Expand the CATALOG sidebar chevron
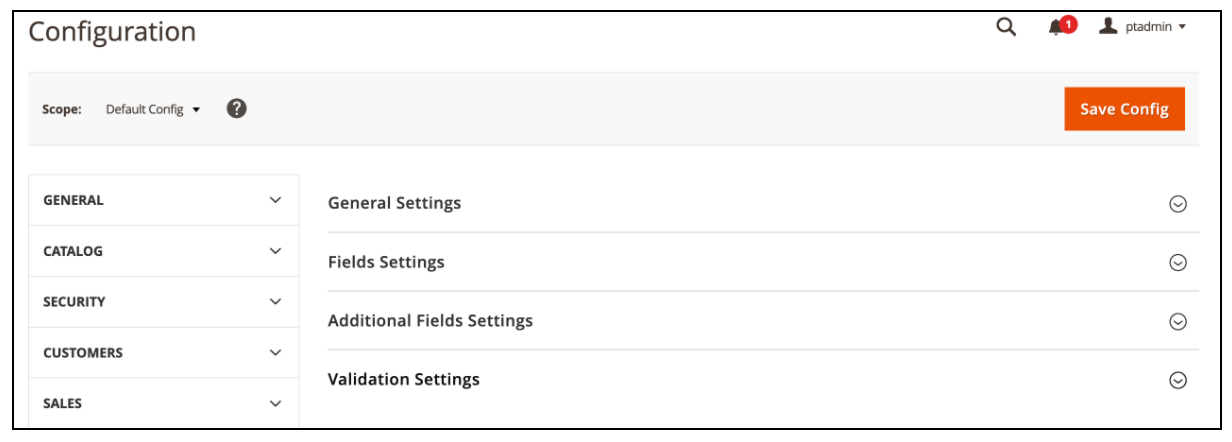The image size is (1232, 442). tap(276, 251)
